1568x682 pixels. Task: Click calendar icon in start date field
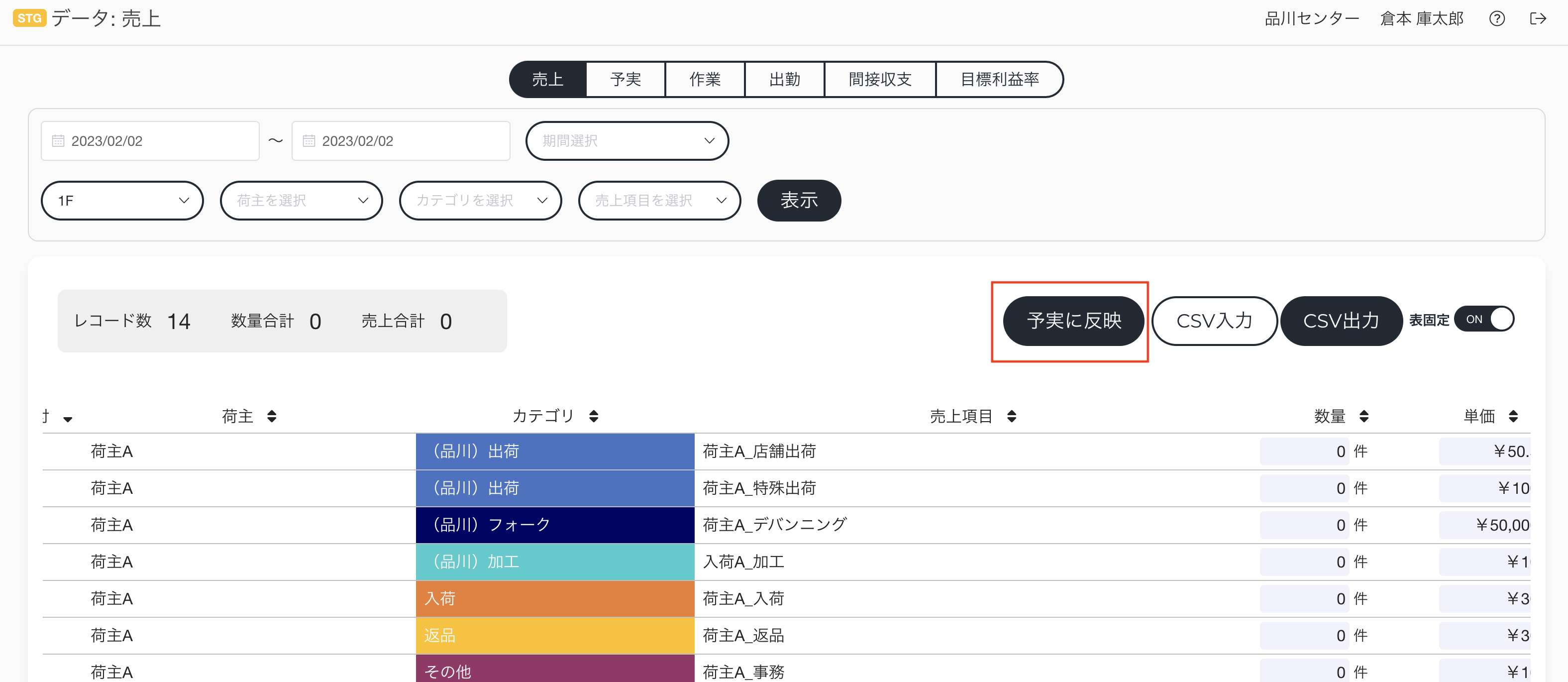pyautogui.click(x=58, y=141)
